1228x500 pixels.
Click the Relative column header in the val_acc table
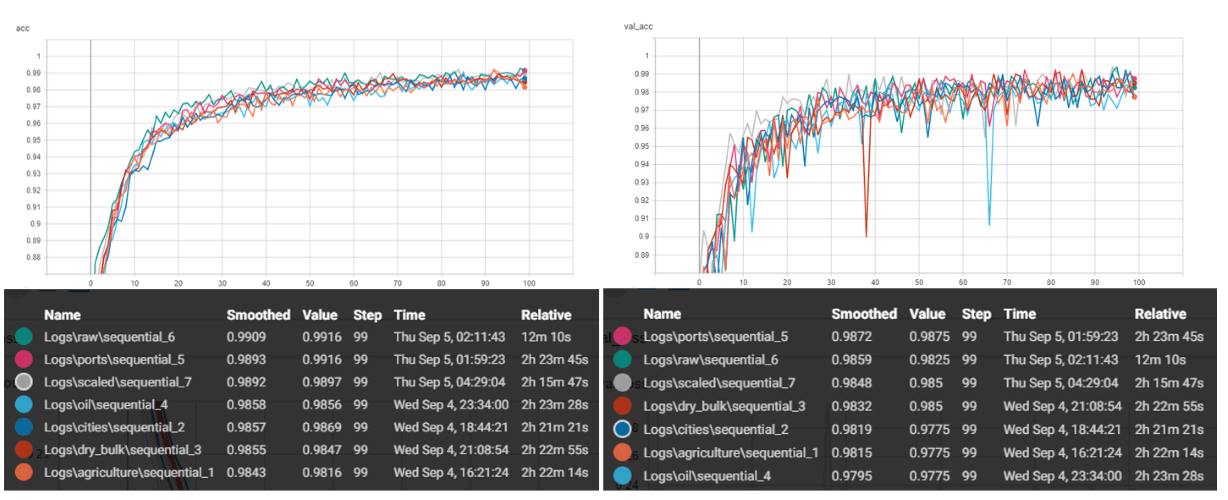coord(1160,314)
